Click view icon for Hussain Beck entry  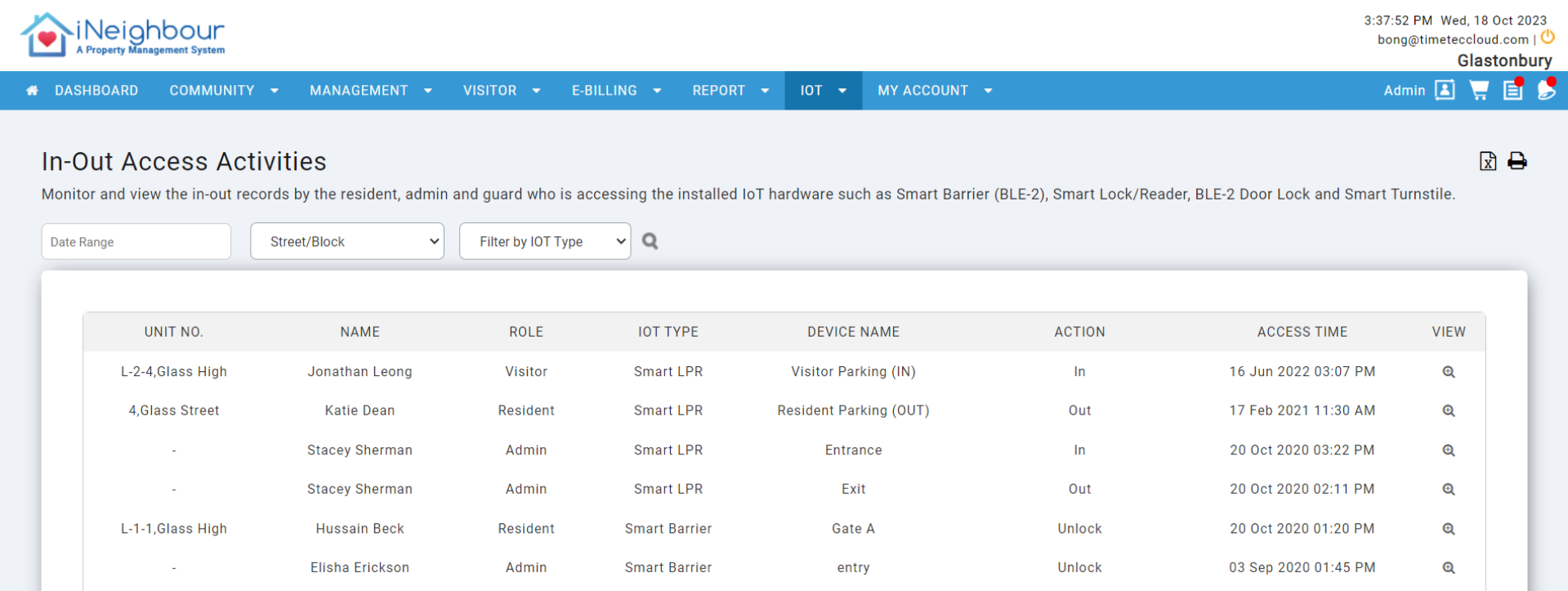1448,529
